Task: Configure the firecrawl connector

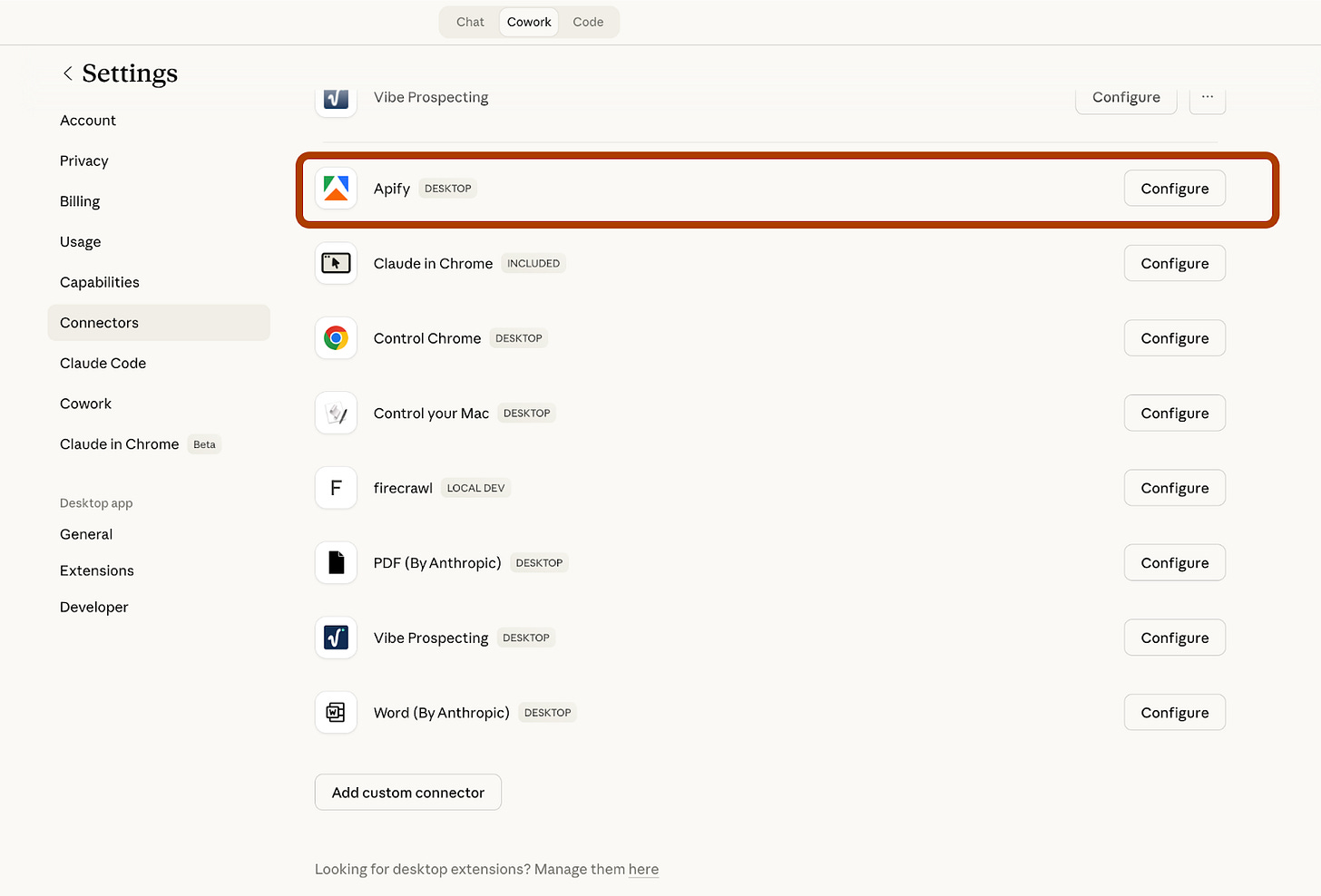Action: click(1175, 488)
